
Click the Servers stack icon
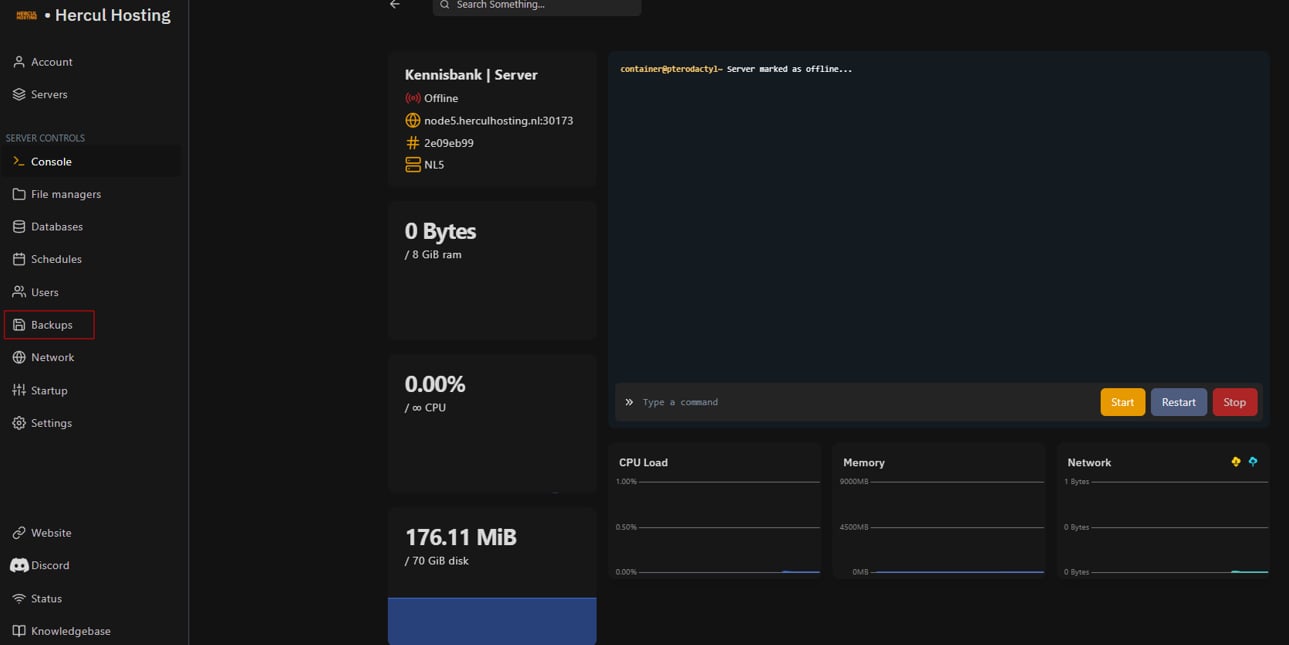[x=19, y=95]
